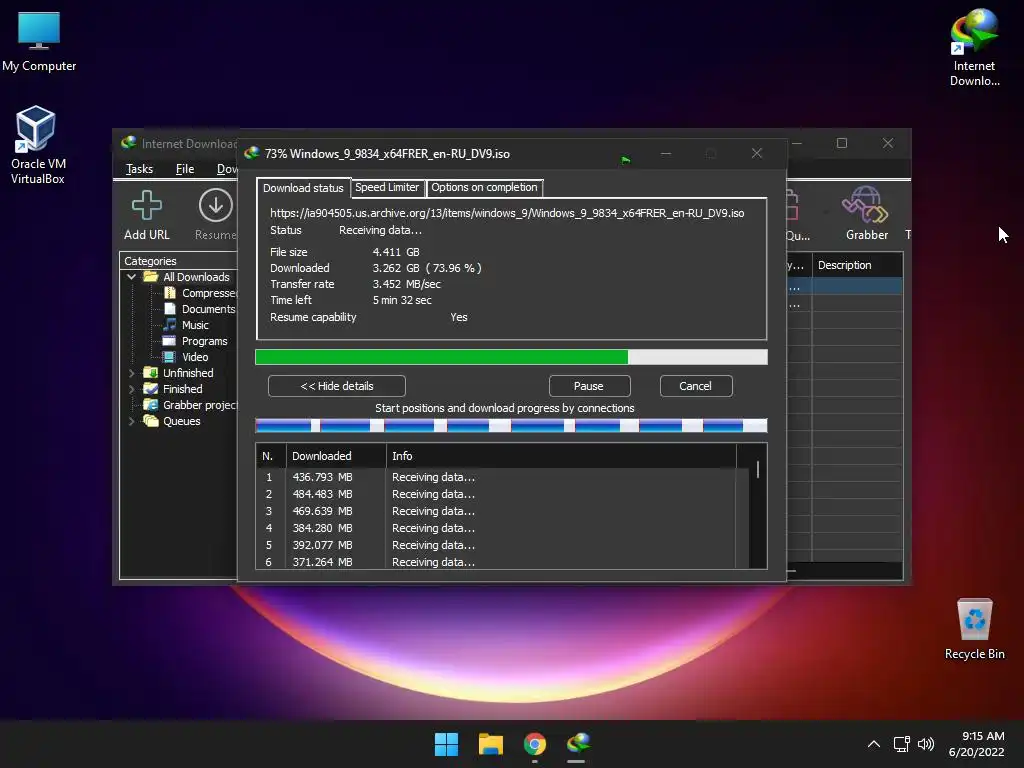Click the 3.452 MB/sec transfer rate value
This screenshot has height=768, width=1024.
click(x=406, y=284)
